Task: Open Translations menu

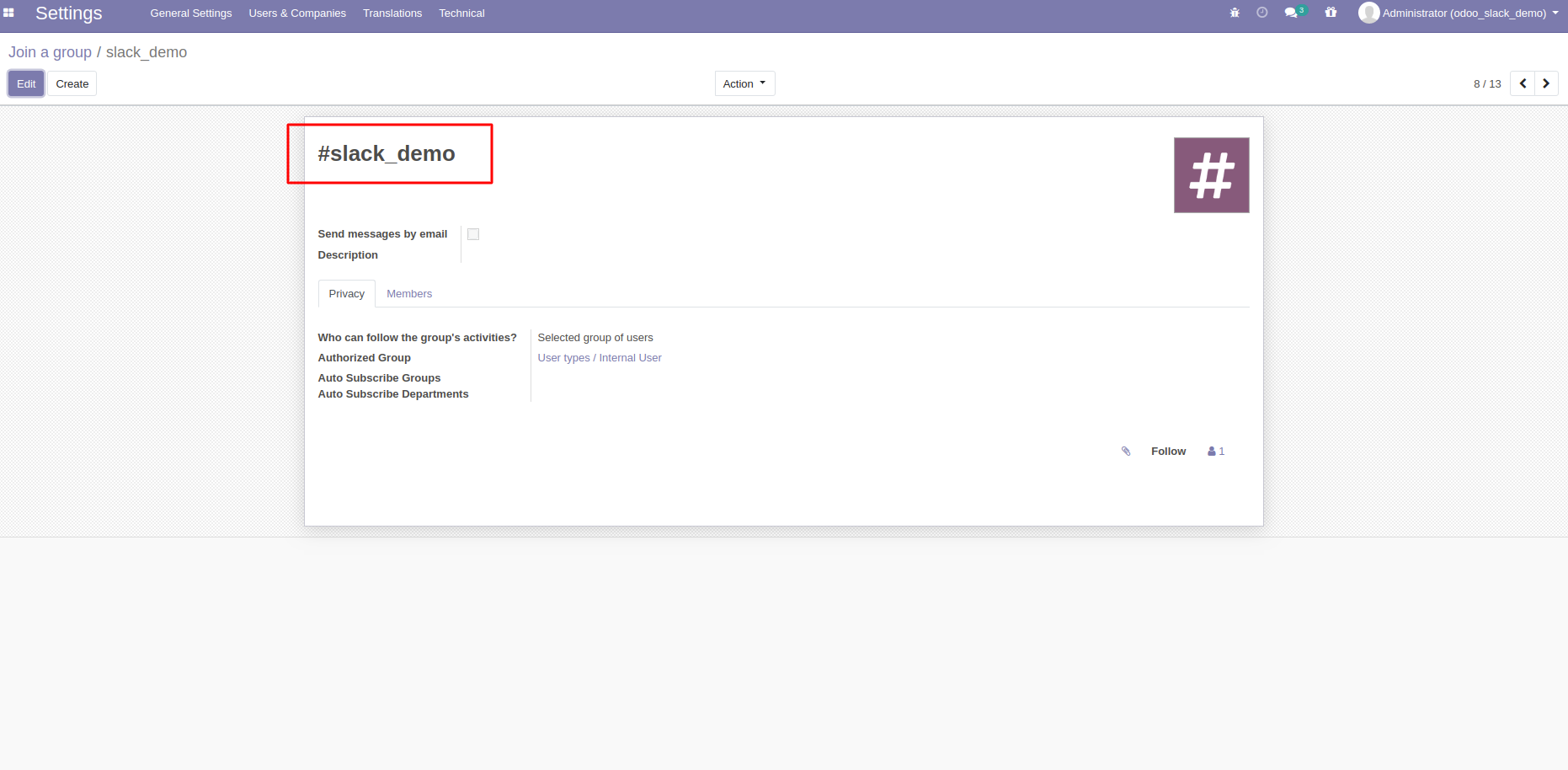Action: [x=392, y=13]
